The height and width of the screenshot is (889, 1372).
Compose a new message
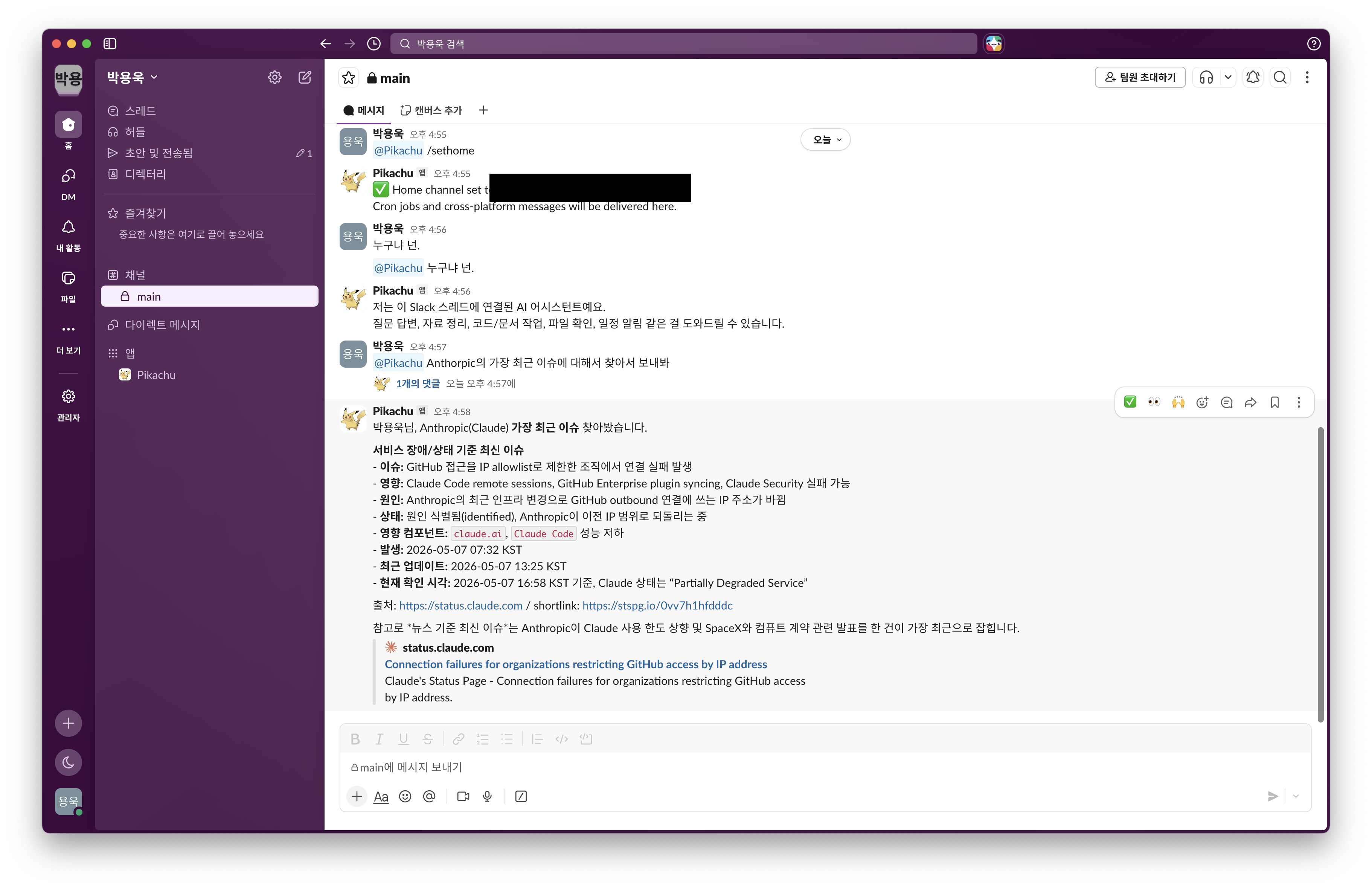[x=305, y=77]
